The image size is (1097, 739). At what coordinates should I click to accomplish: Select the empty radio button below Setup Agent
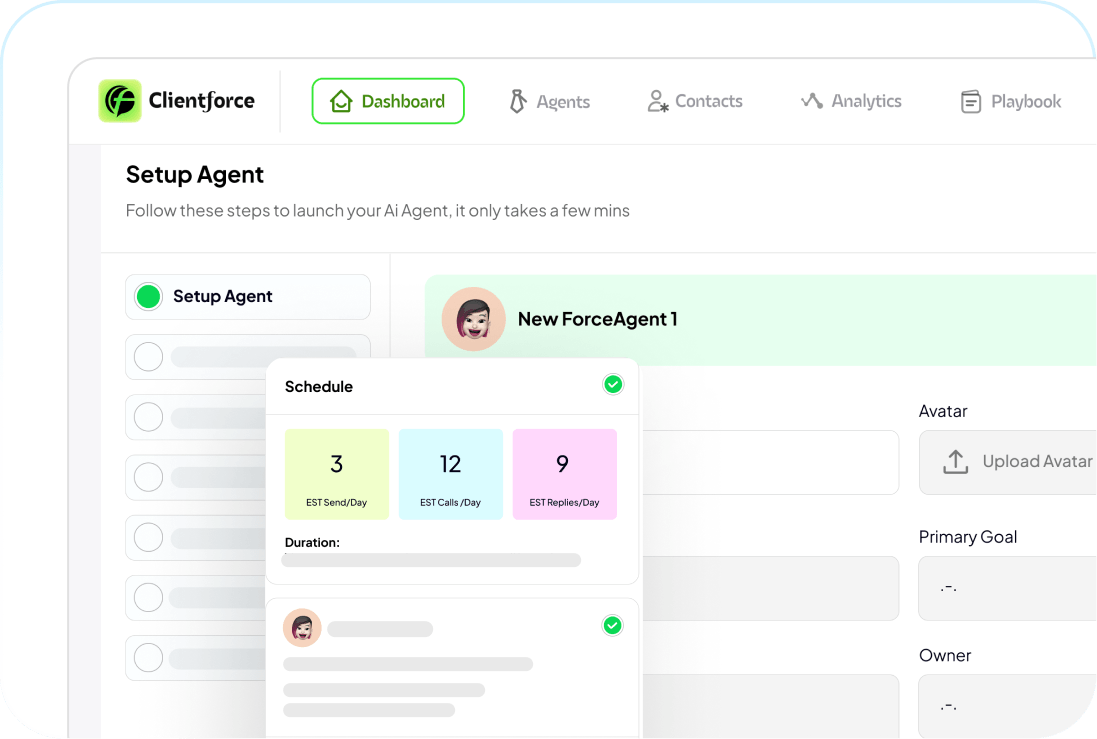coord(148,357)
